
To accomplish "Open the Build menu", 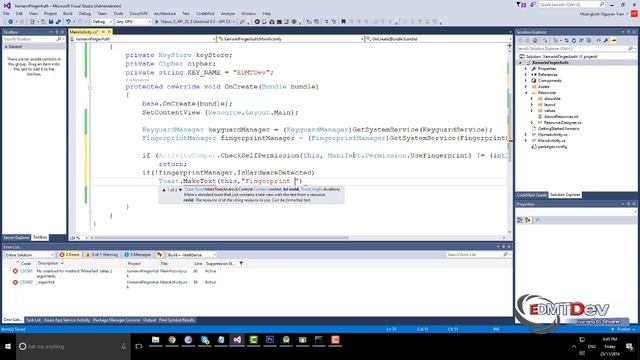I will (68, 13).
